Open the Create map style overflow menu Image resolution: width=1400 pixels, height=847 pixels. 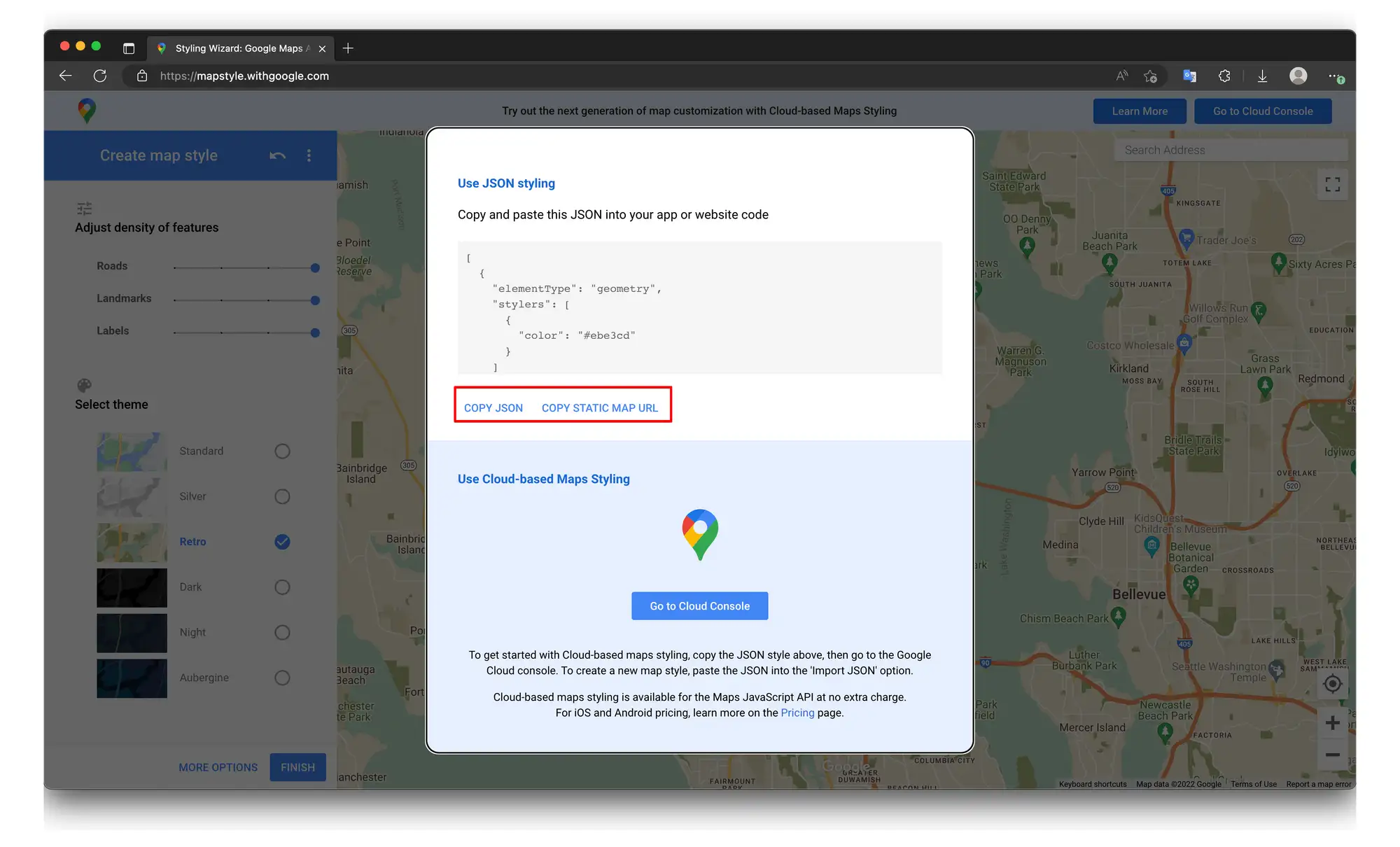[309, 155]
